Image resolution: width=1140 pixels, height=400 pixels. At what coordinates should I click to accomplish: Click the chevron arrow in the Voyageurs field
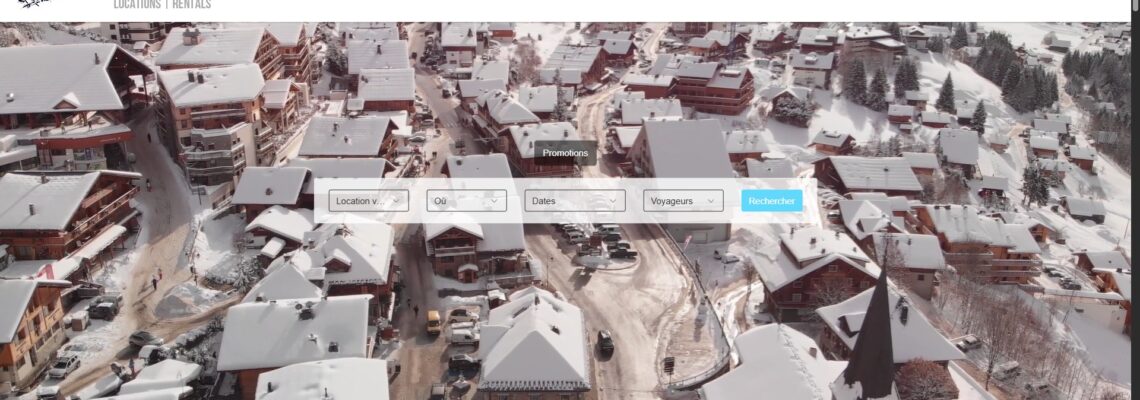coord(712,201)
